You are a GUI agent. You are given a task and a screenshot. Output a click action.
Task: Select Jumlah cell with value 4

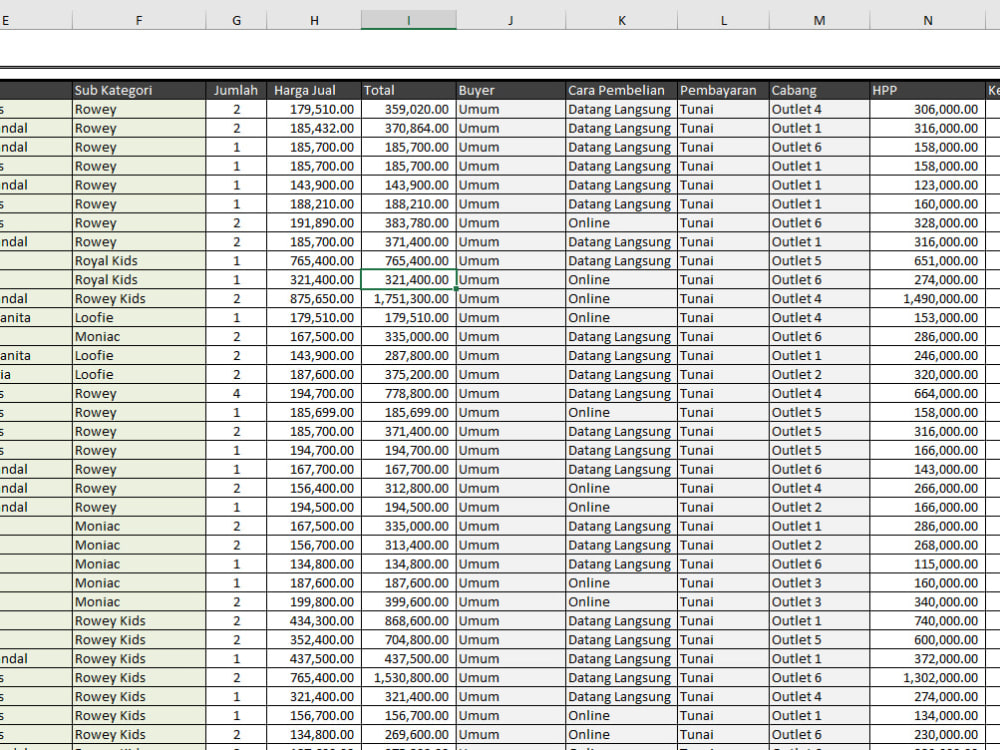[236, 393]
